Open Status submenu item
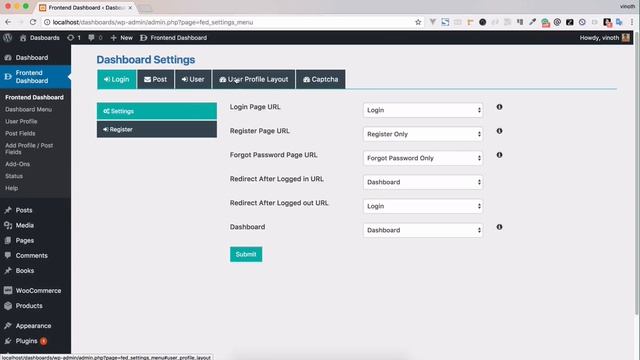640x360 pixels. (x=14, y=176)
